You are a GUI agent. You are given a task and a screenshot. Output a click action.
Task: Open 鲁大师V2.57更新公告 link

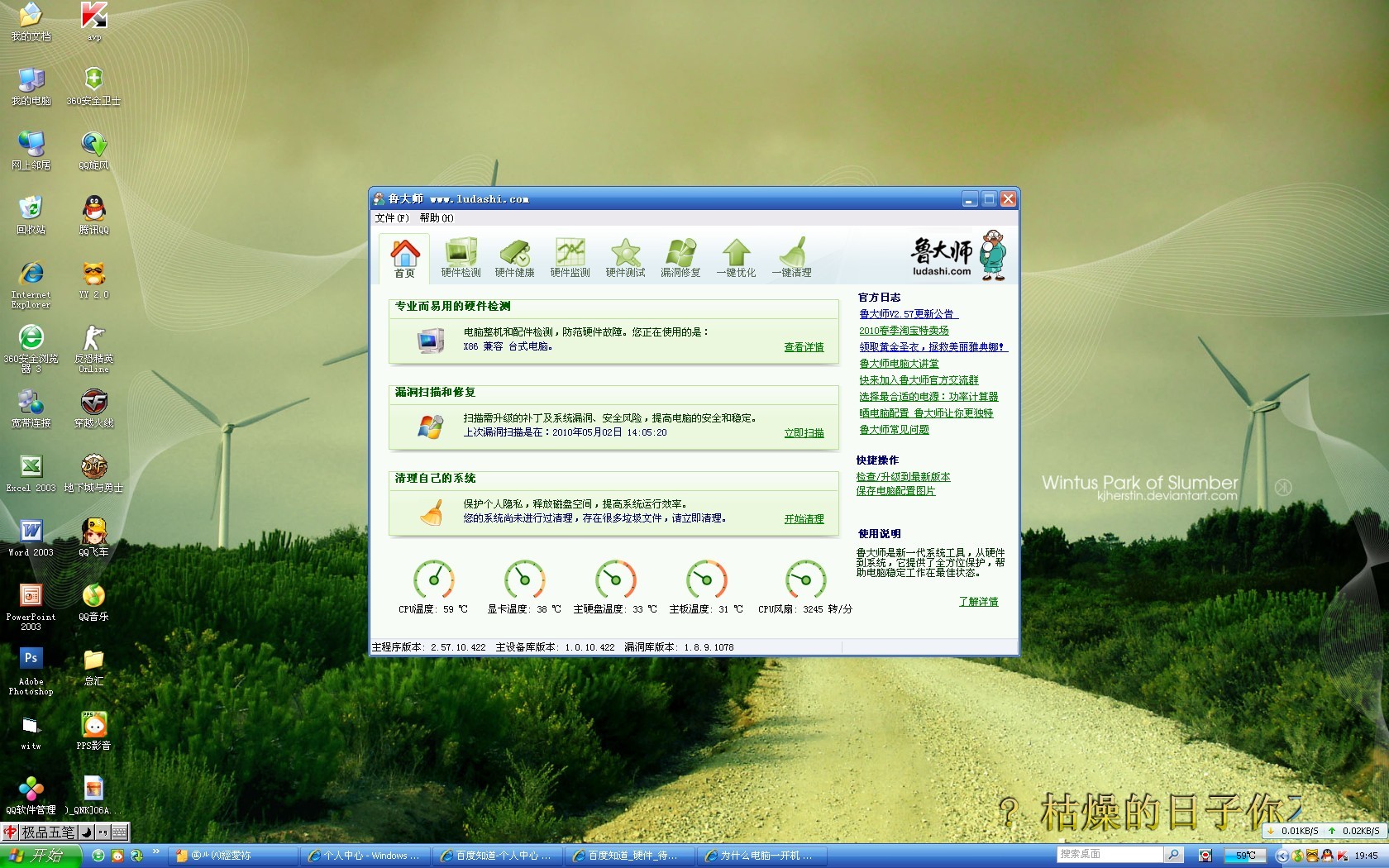(909, 314)
